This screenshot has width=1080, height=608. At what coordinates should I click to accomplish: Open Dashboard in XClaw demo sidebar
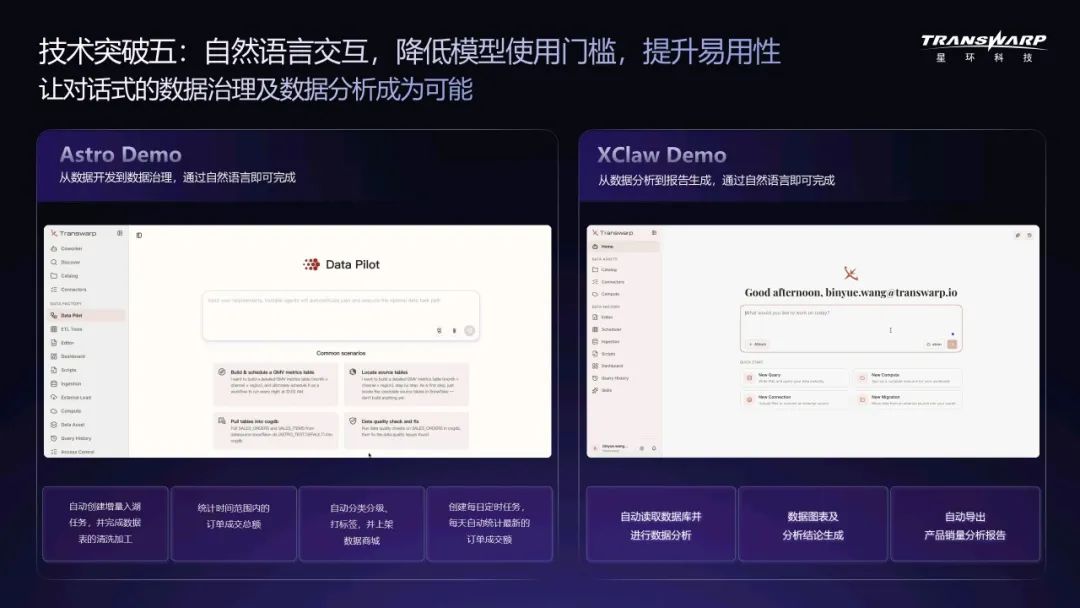608,366
